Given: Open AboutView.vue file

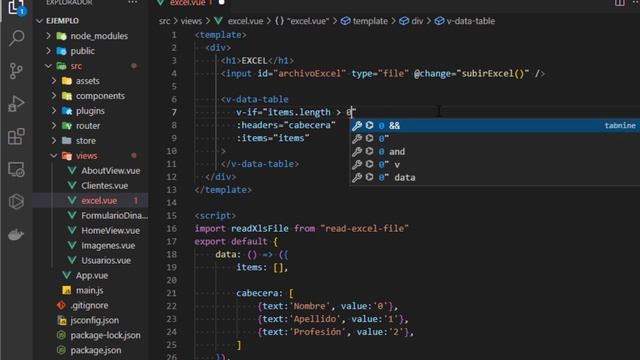Looking at the screenshot, I should pyautogui.click(x=111, y=171).
